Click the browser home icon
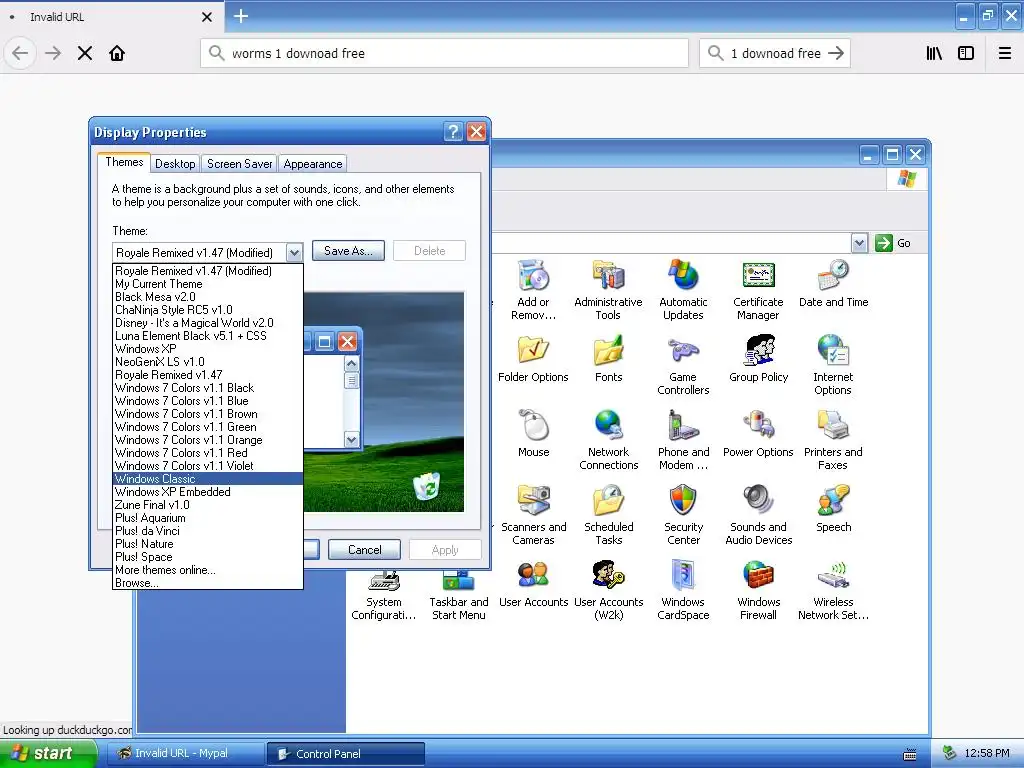Image resolution: width=1024 pixels, height=768 pixels. click(117, 53)
